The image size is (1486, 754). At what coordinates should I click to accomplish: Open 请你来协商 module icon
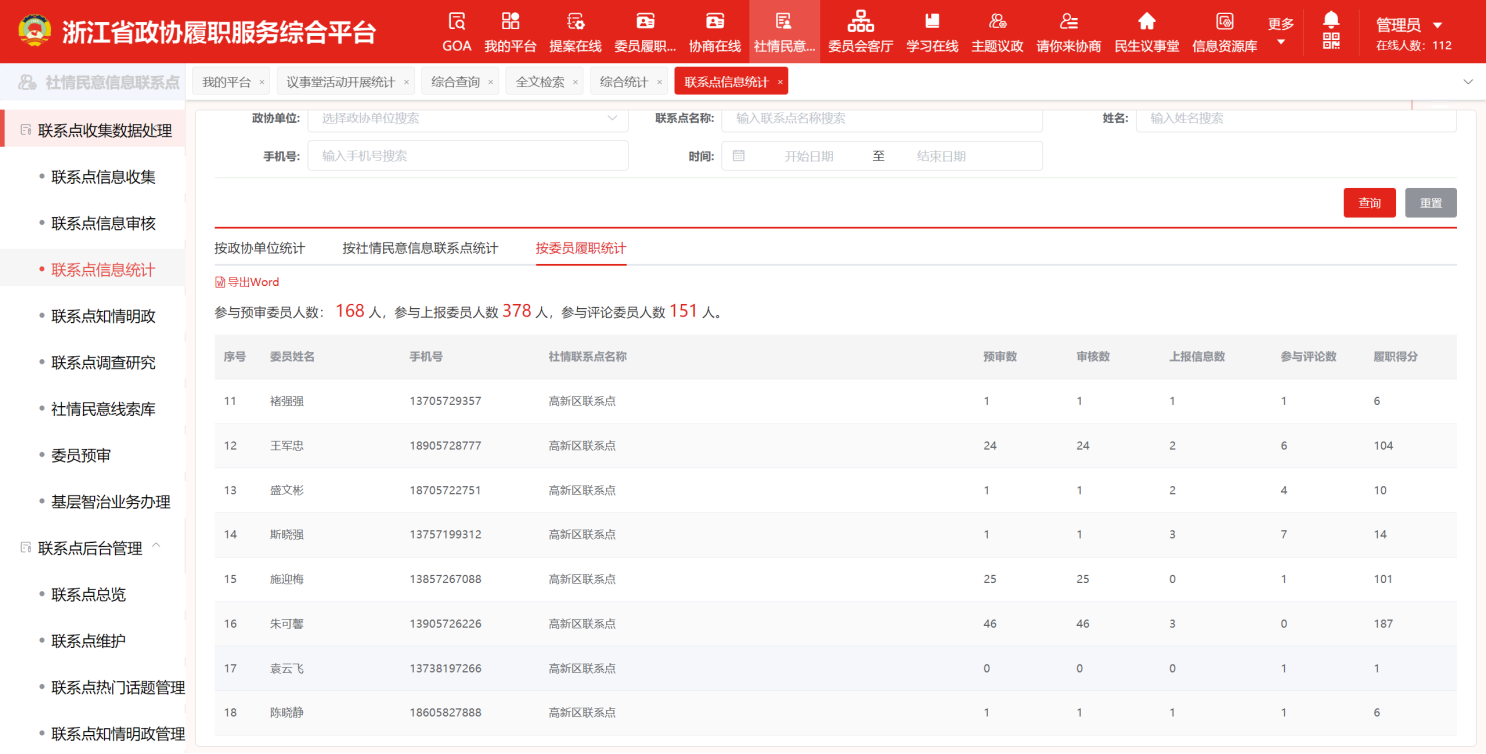(x=1069, y=21)
